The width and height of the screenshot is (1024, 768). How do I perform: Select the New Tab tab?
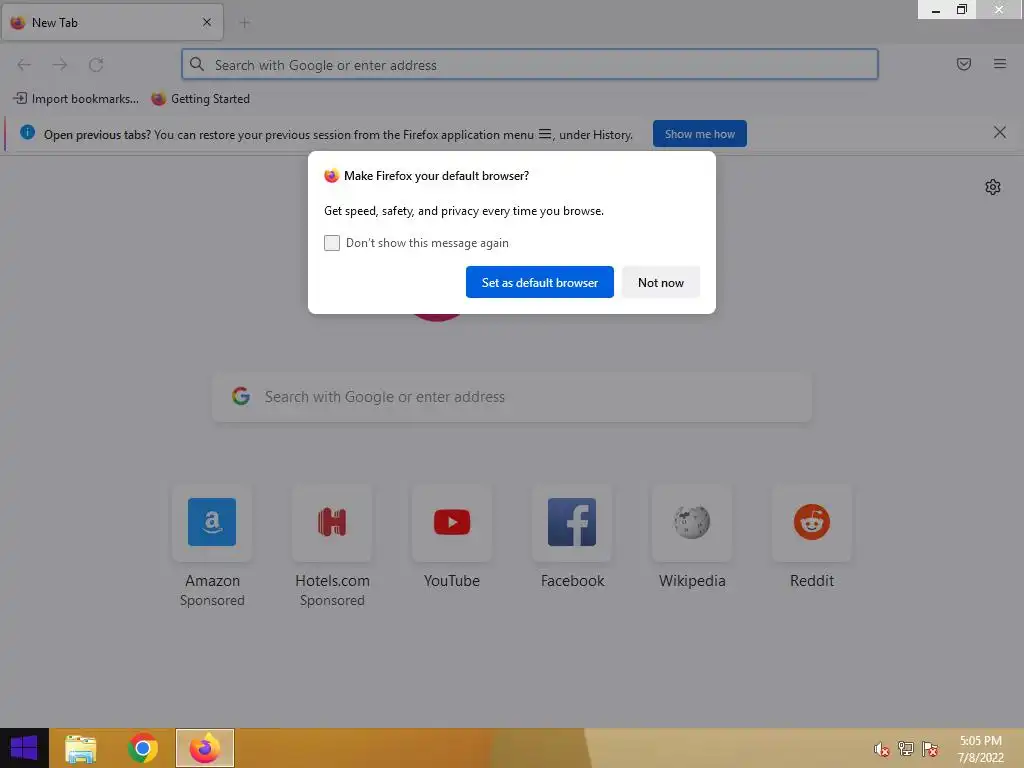[x=112, y=23]
